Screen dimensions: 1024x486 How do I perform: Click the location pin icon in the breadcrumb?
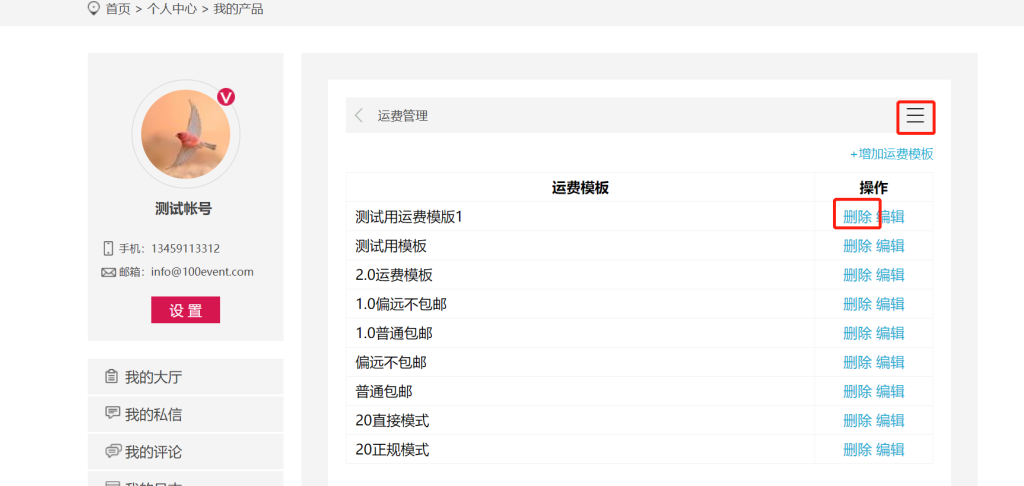[94, 9]
